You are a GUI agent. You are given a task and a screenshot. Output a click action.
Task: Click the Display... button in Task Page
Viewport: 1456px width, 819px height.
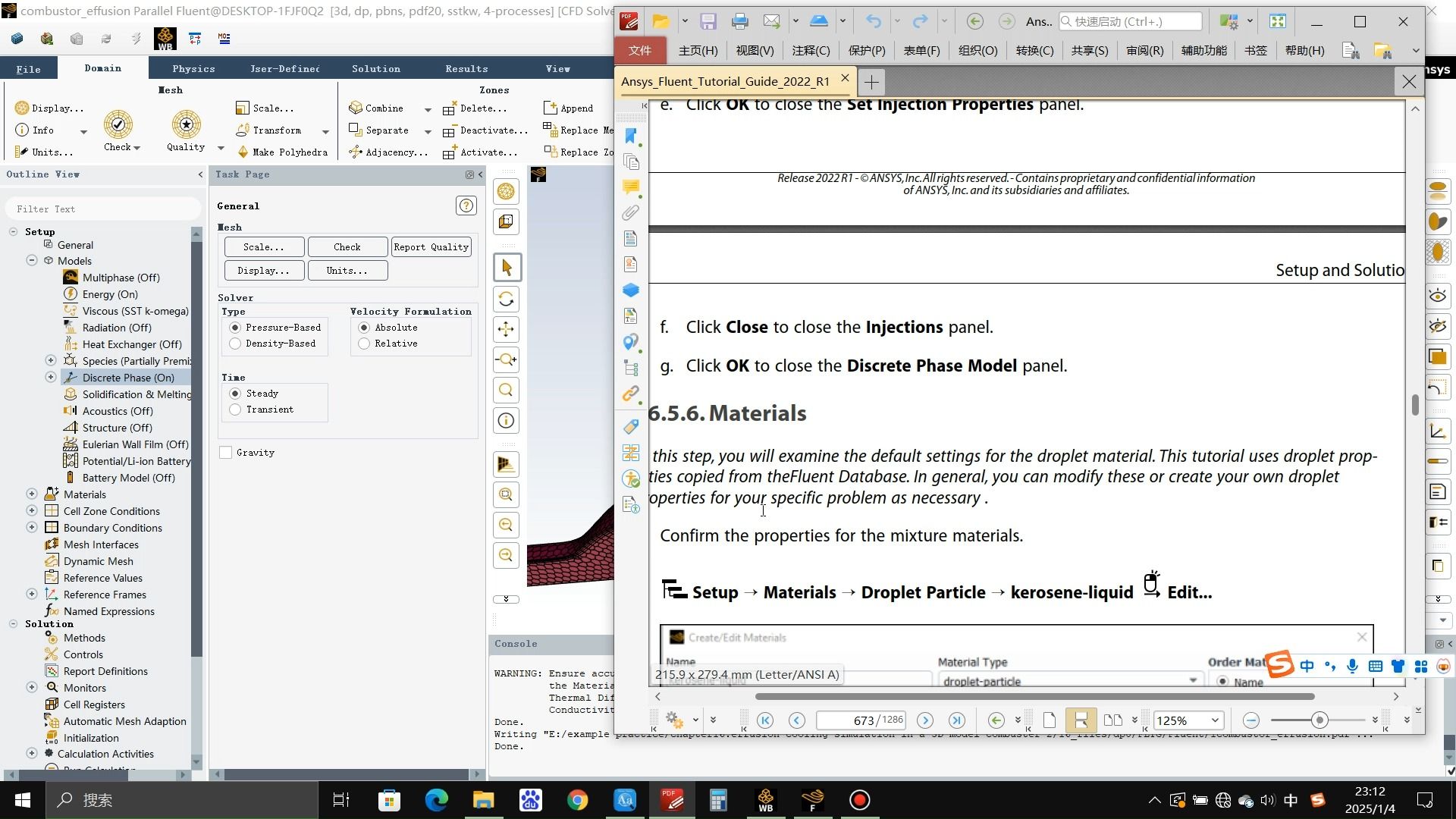(x=264, y=271)
